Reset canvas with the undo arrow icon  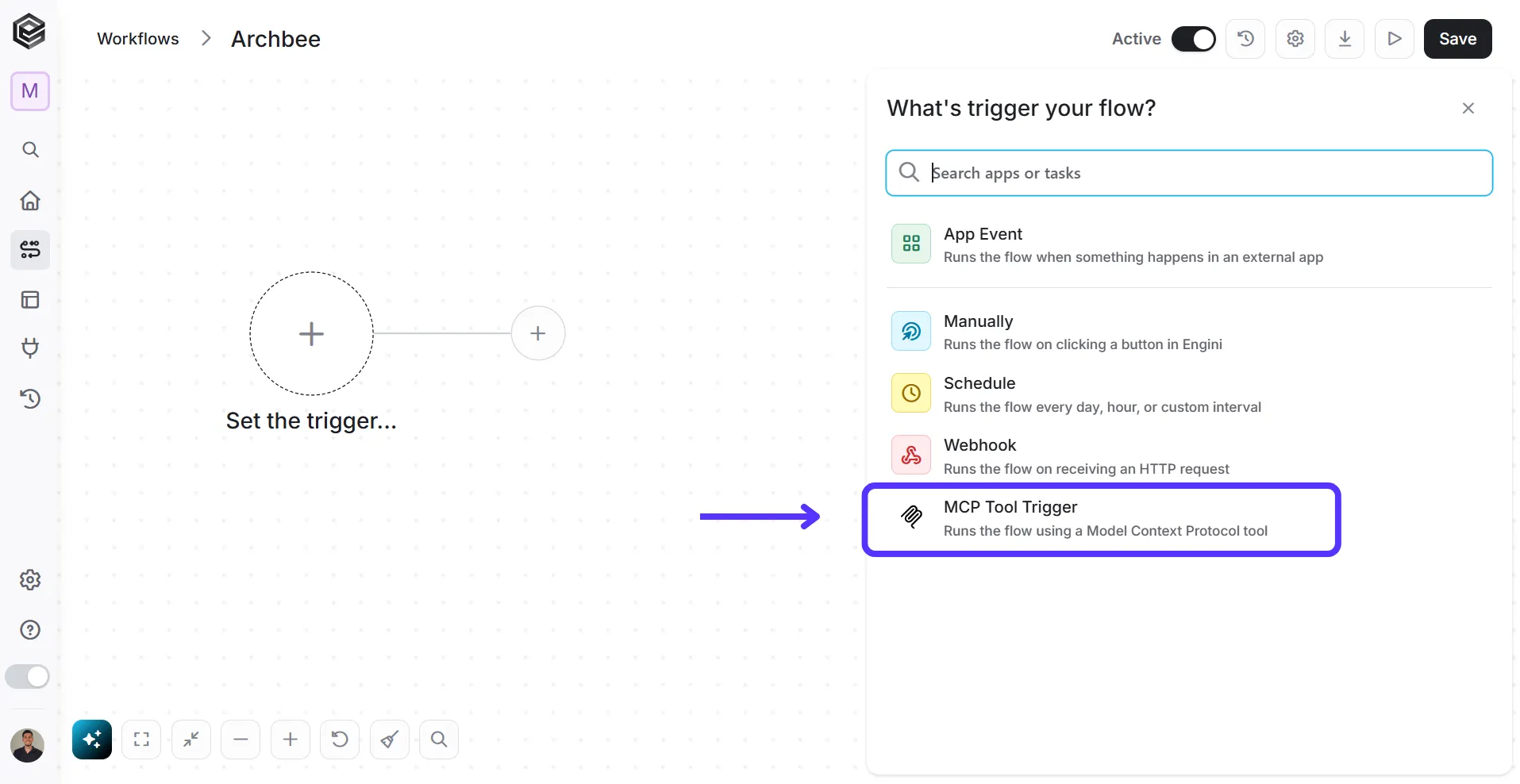click(x=340, y=740)
